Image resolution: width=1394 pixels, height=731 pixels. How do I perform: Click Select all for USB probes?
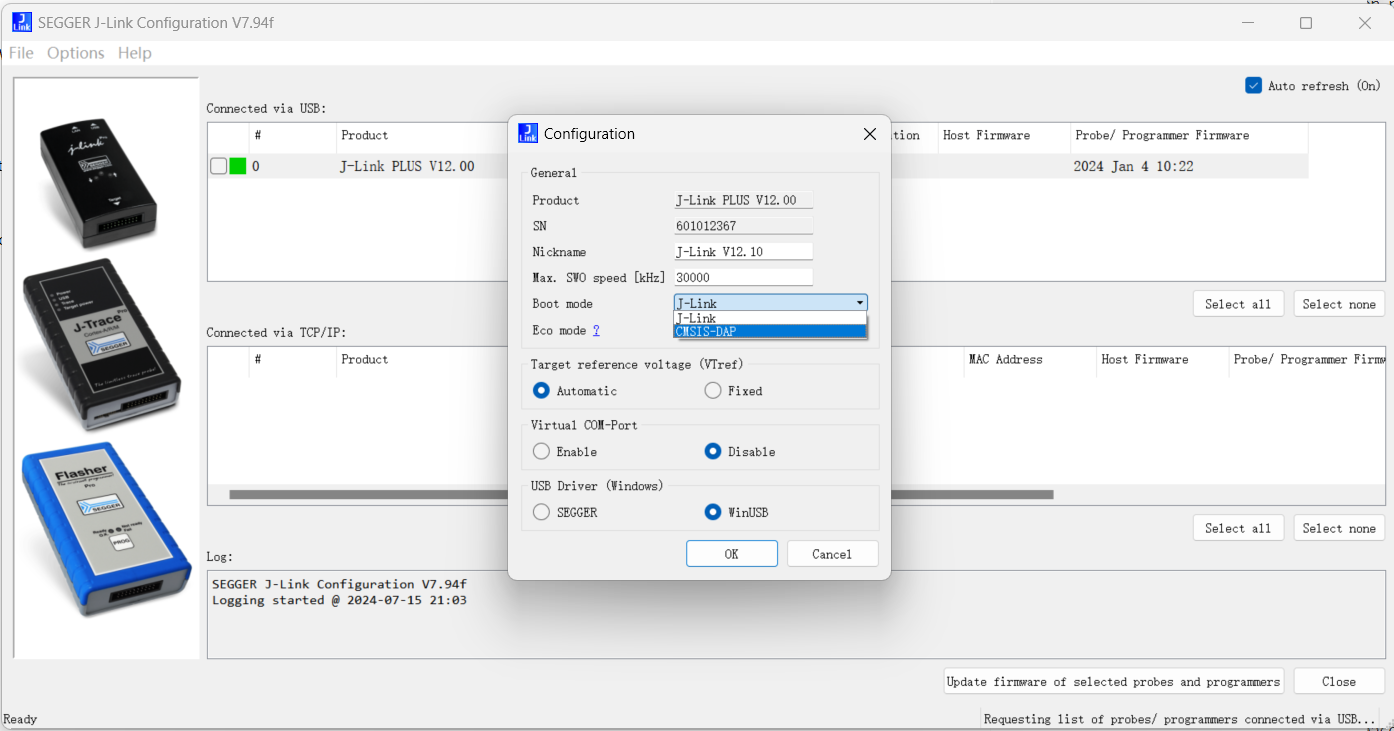[1238, 304]
